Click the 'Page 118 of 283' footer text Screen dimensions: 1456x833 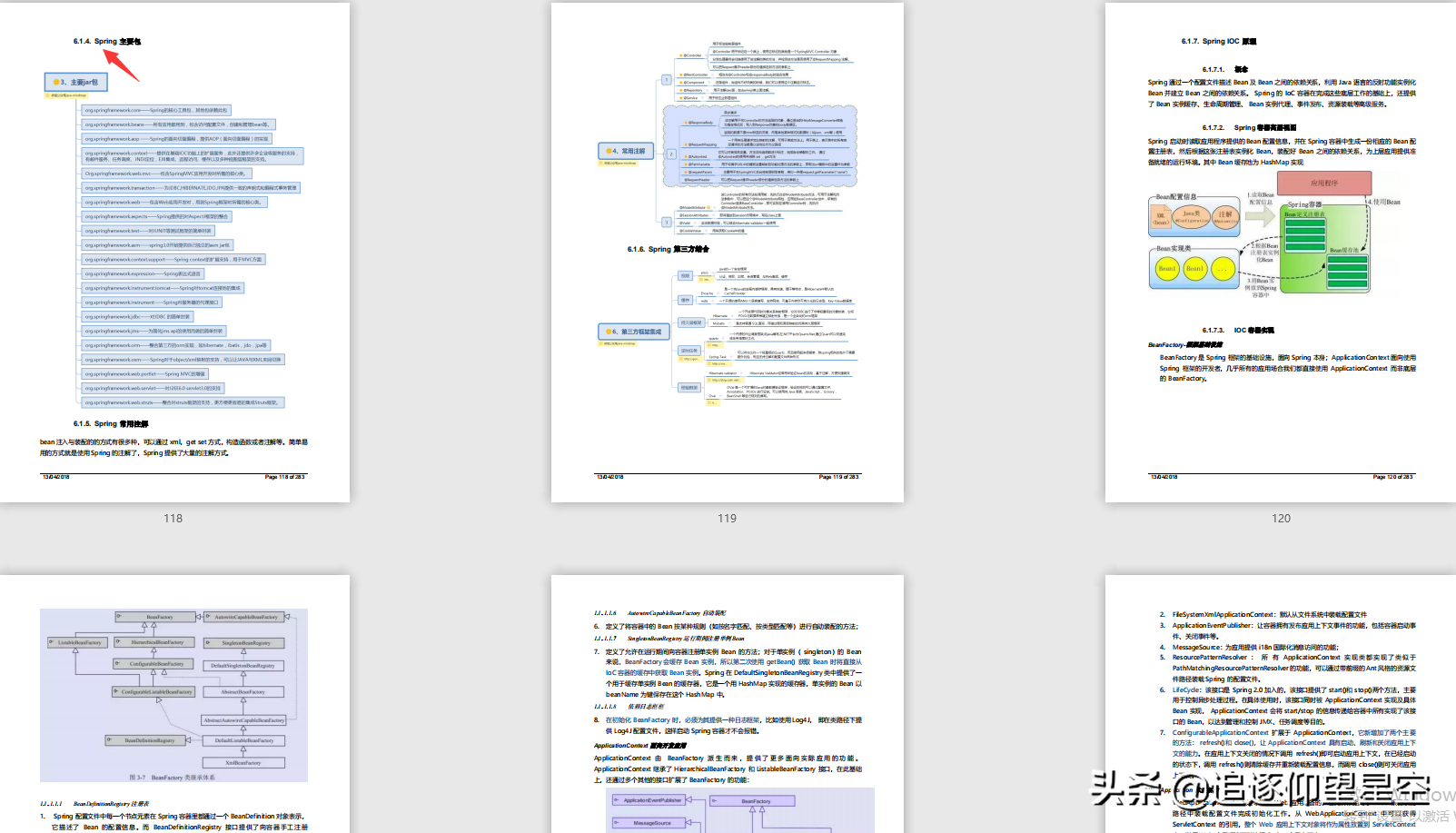(285, 476)
